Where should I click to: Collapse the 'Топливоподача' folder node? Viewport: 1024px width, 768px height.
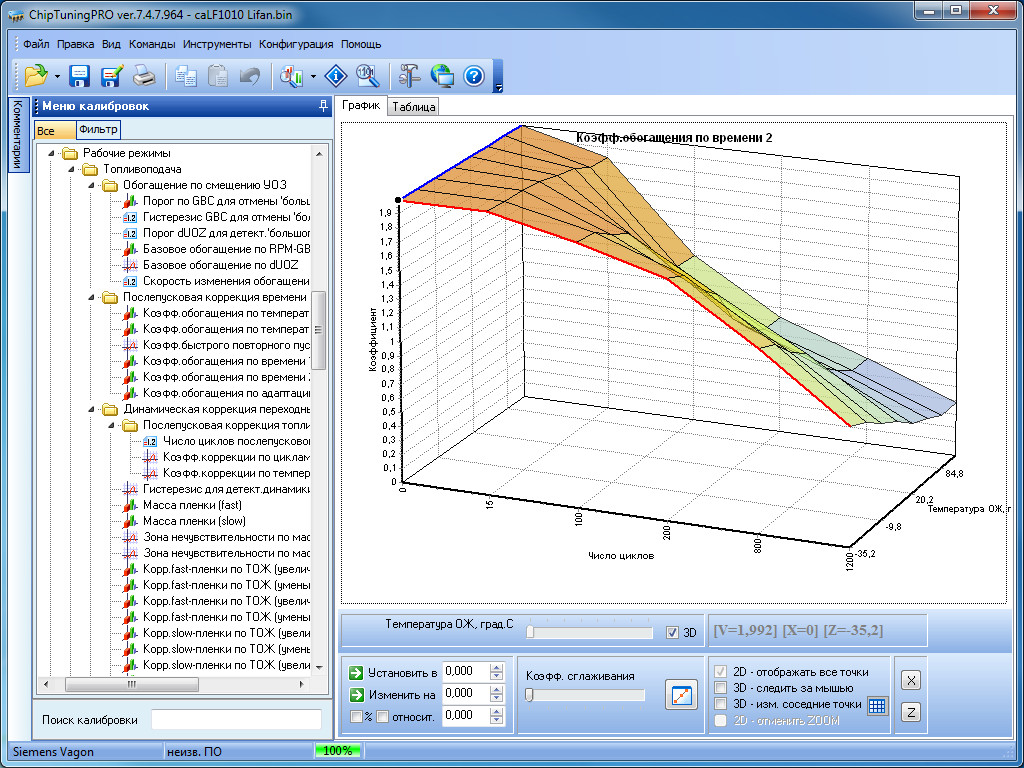coord(70,169)
